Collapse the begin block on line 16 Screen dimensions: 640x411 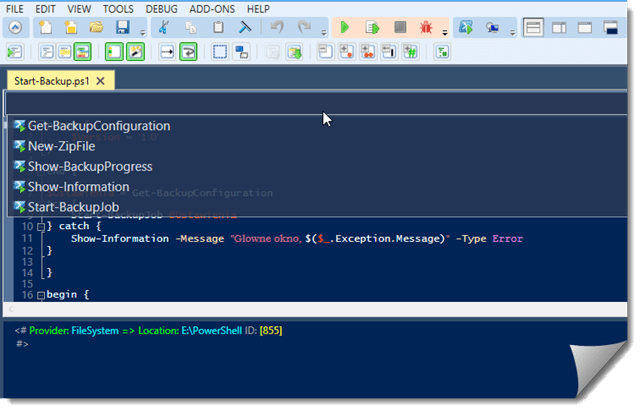tap(41, 295)
